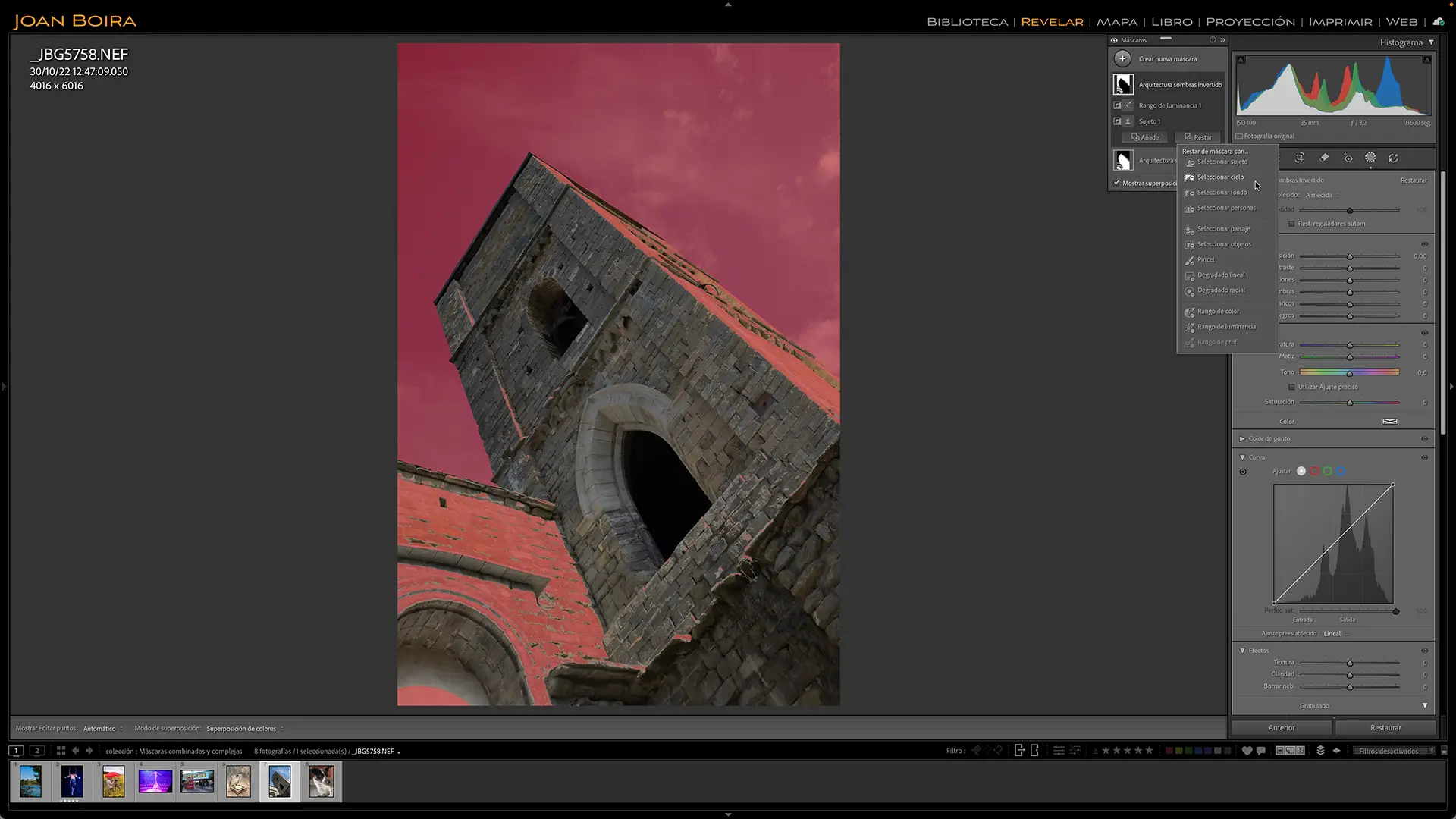Toggle Máscaras eye visibility icon
Screen dimensions: 1456x819
(x=1114, y=40)
